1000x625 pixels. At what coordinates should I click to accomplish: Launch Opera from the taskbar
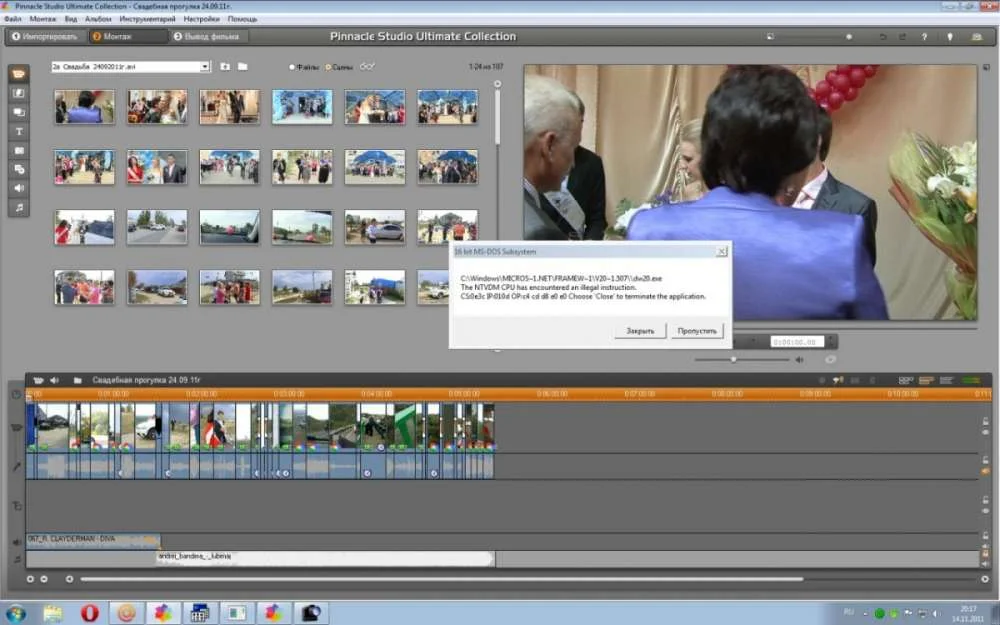pos(89,613)
